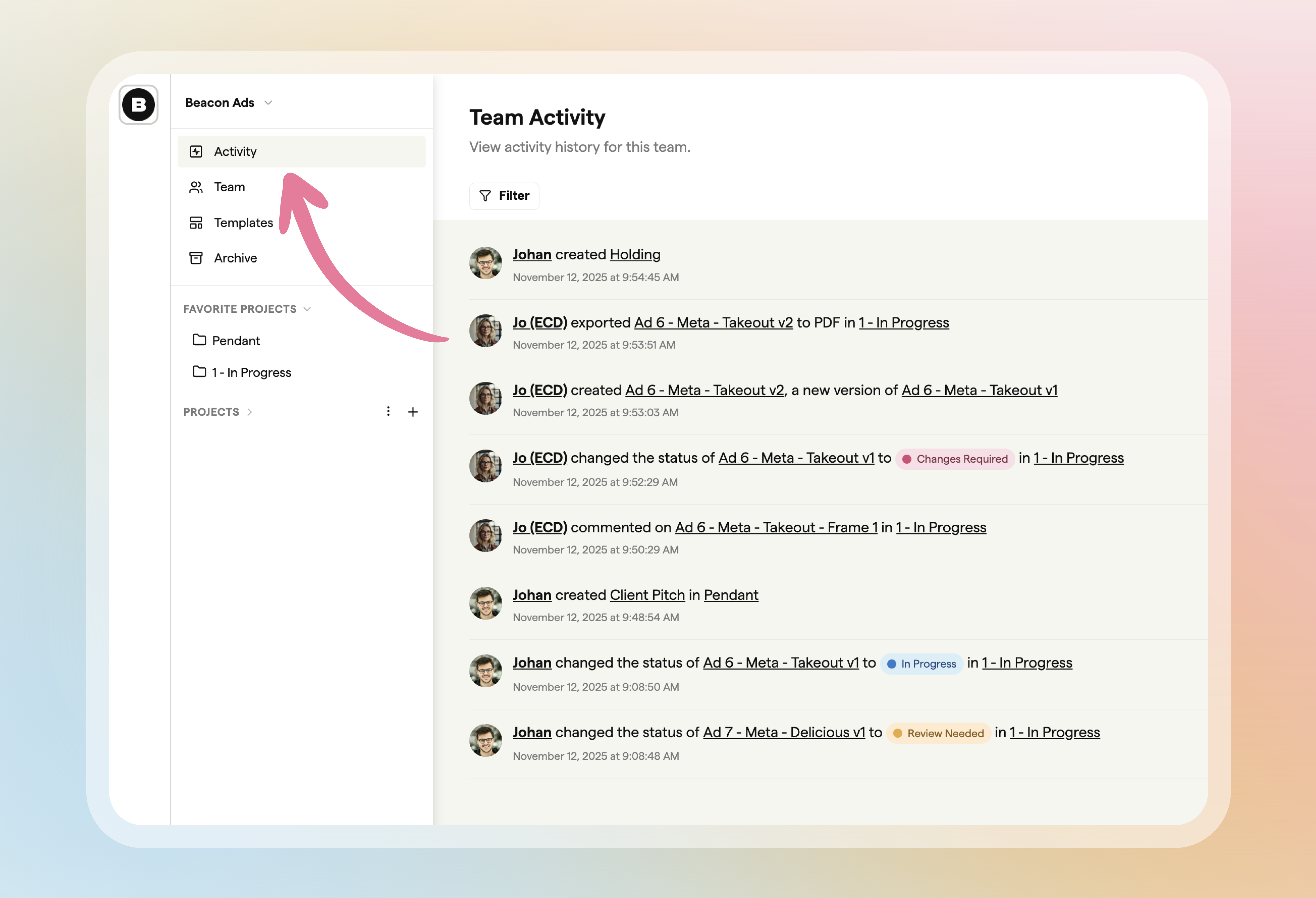
Task: Open '1 - In Progress' link in exported entry
Action: 904,322
